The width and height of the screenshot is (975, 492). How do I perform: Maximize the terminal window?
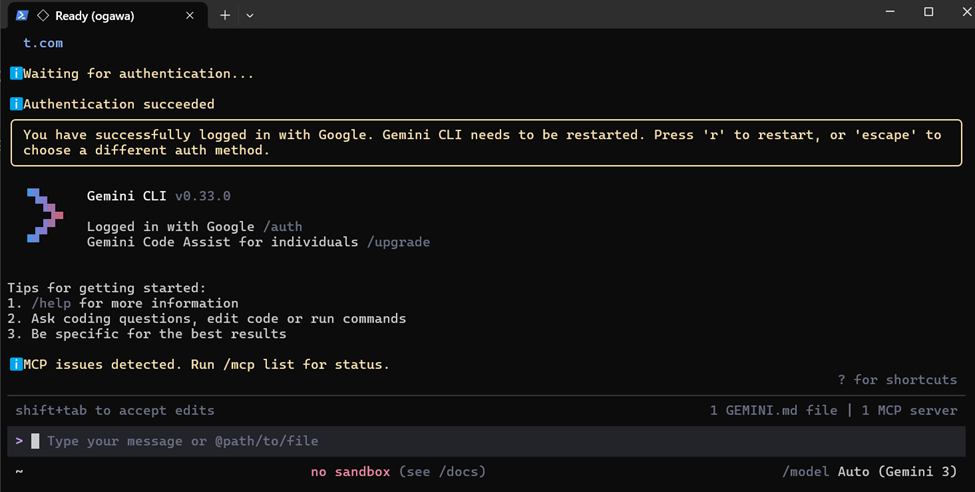(x=928, y=12)
